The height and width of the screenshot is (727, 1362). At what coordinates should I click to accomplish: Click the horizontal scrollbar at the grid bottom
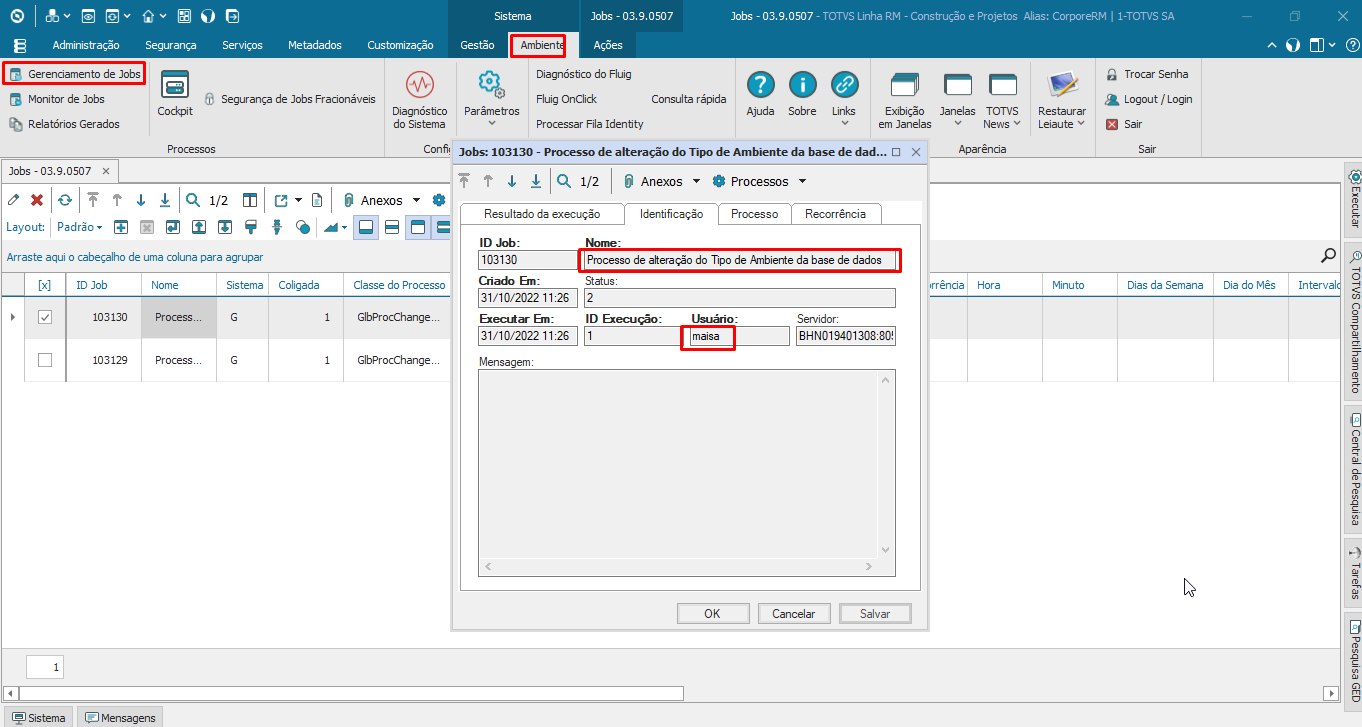(x=350, y=693)
